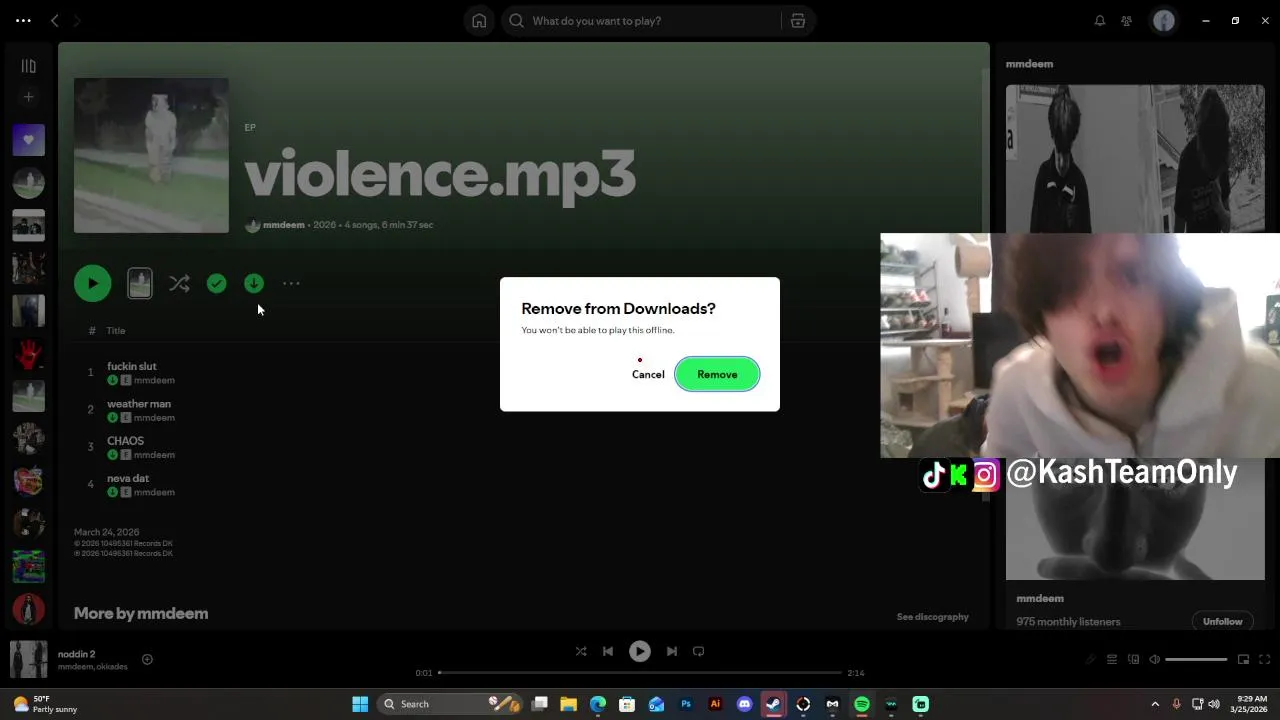The height and width of the screenshot is (720, 1280).
Task: Seek along the playback progress bar
Action: click(640, 673)
